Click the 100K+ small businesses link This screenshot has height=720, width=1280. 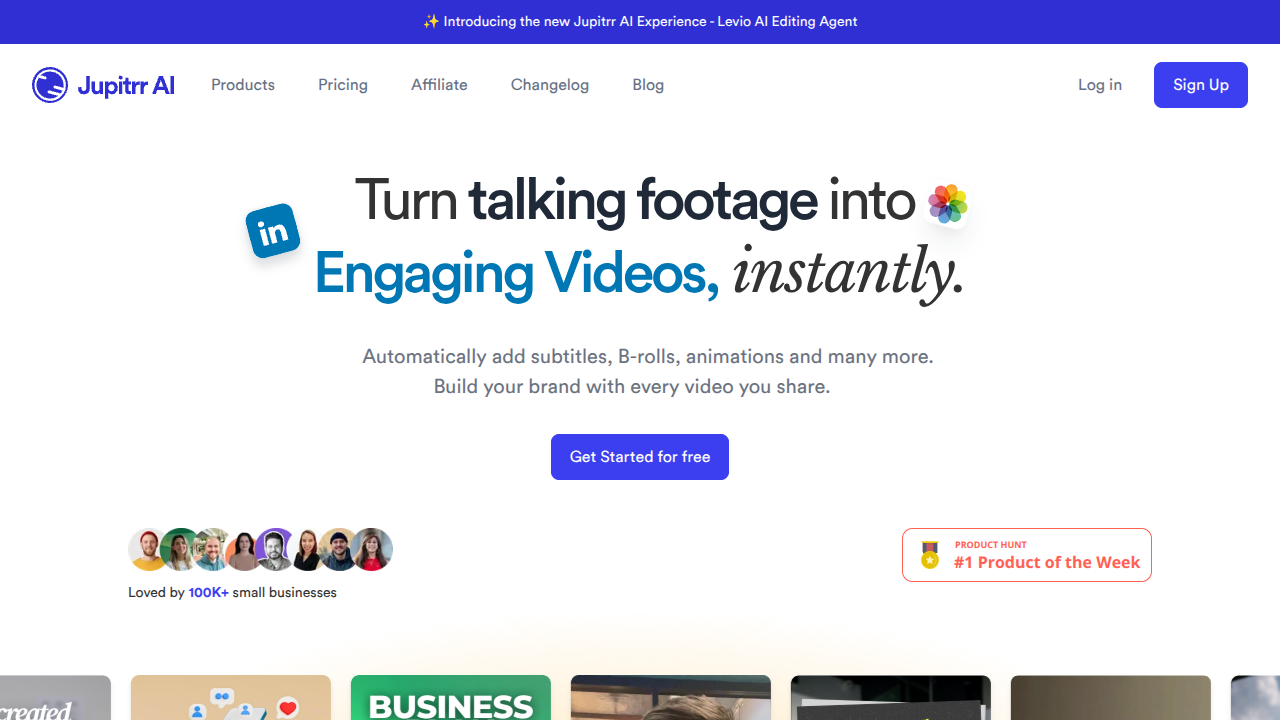pos(208,592)
